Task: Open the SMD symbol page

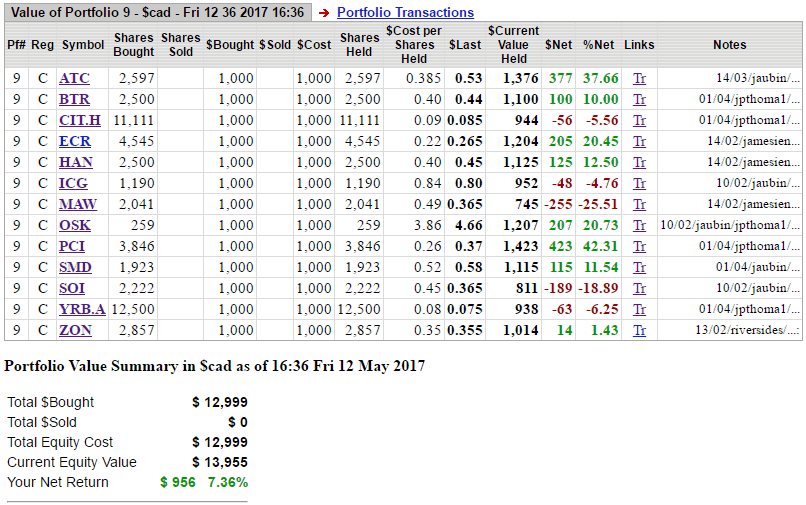Action: 75,267
